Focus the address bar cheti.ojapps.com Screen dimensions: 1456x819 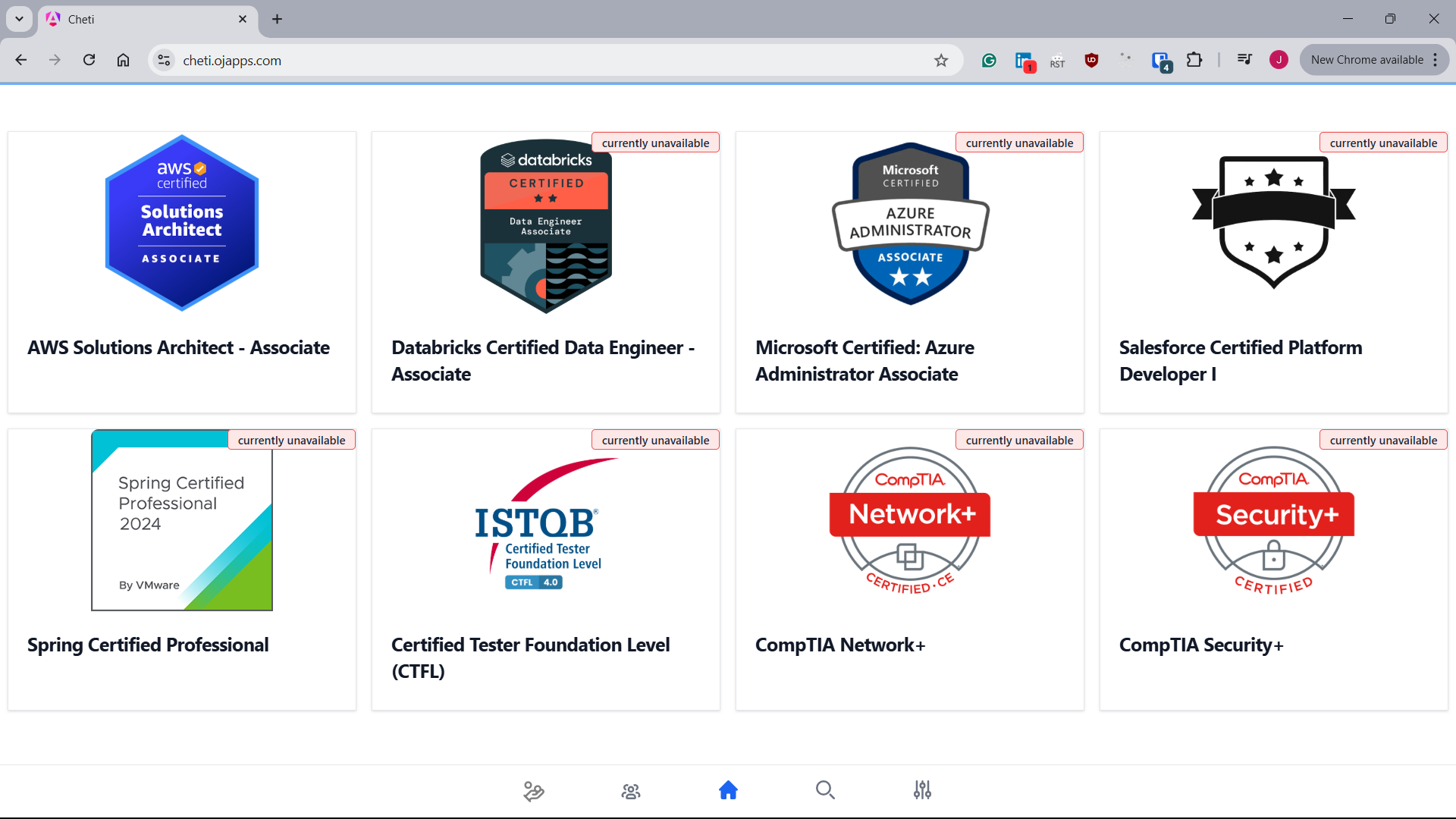pos(554,60)
